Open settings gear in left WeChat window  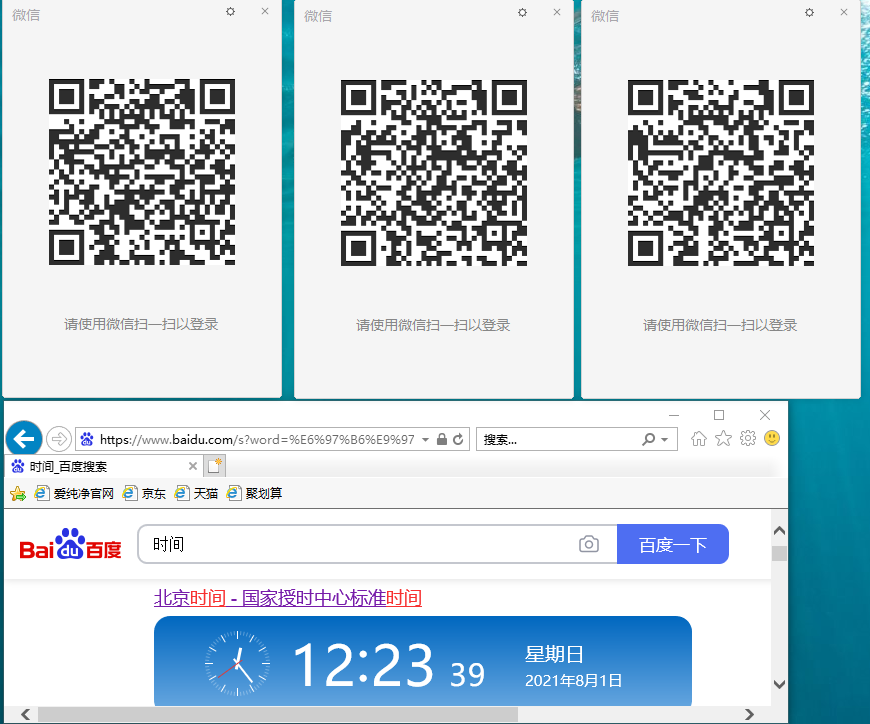pos(230,12)
